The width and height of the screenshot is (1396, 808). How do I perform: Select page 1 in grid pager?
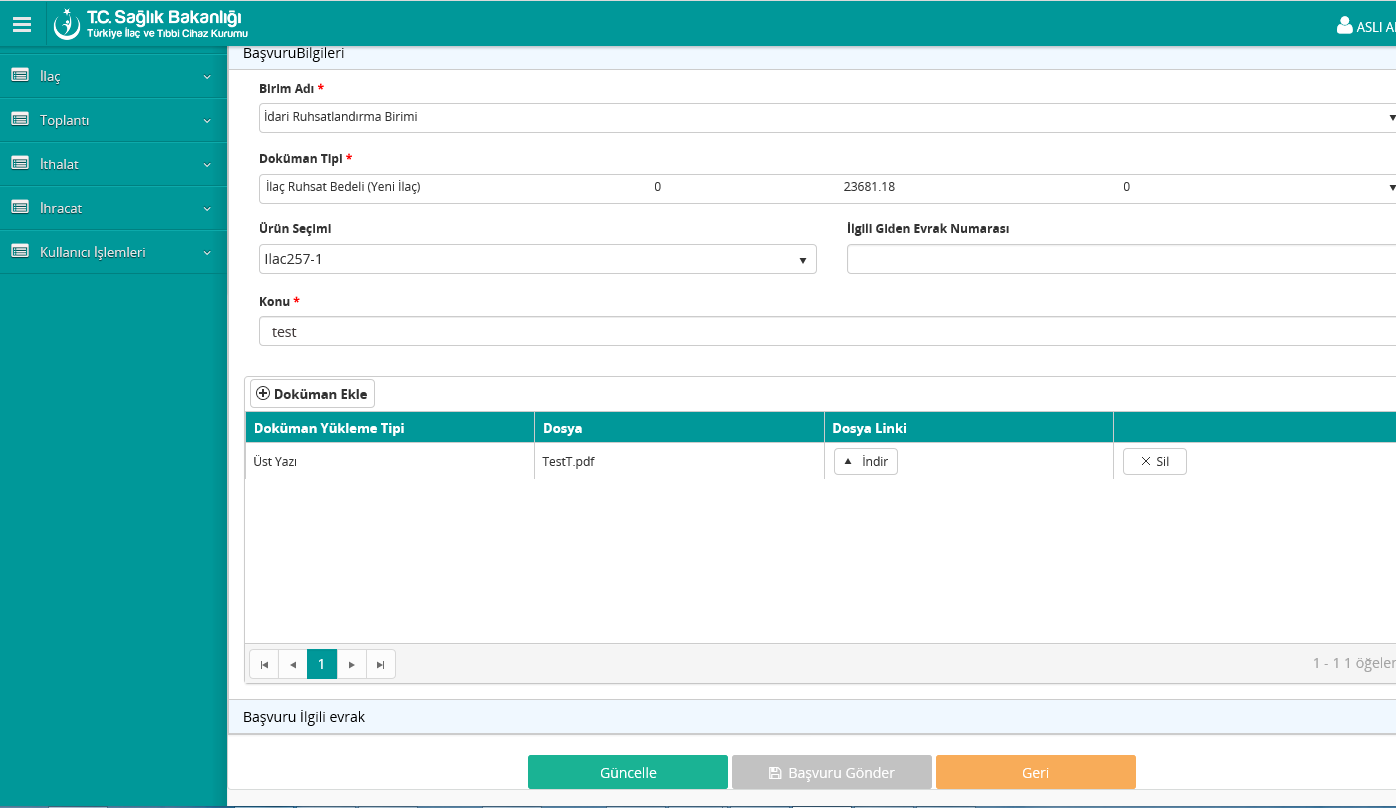point(322,664)
